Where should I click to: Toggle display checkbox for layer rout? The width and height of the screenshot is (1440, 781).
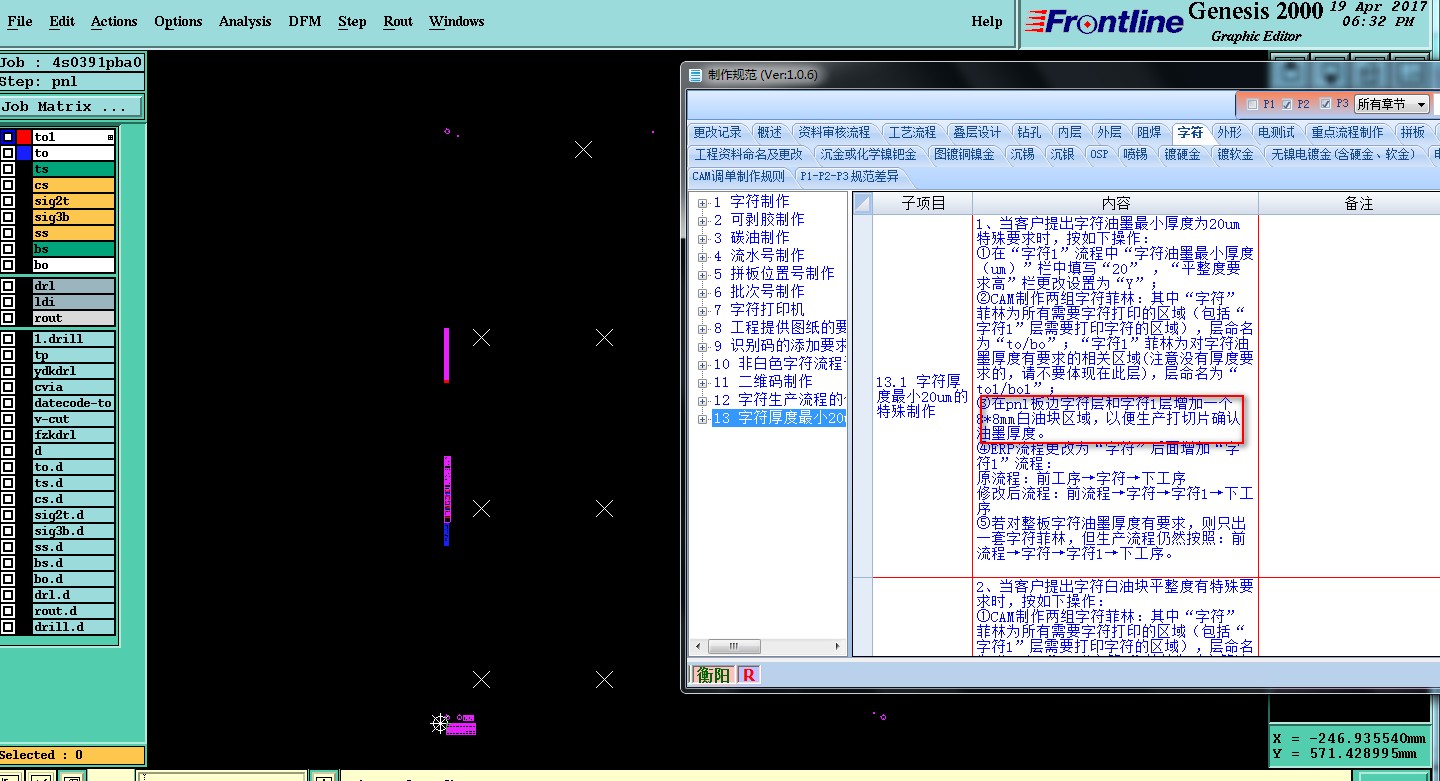coord(8,318)
